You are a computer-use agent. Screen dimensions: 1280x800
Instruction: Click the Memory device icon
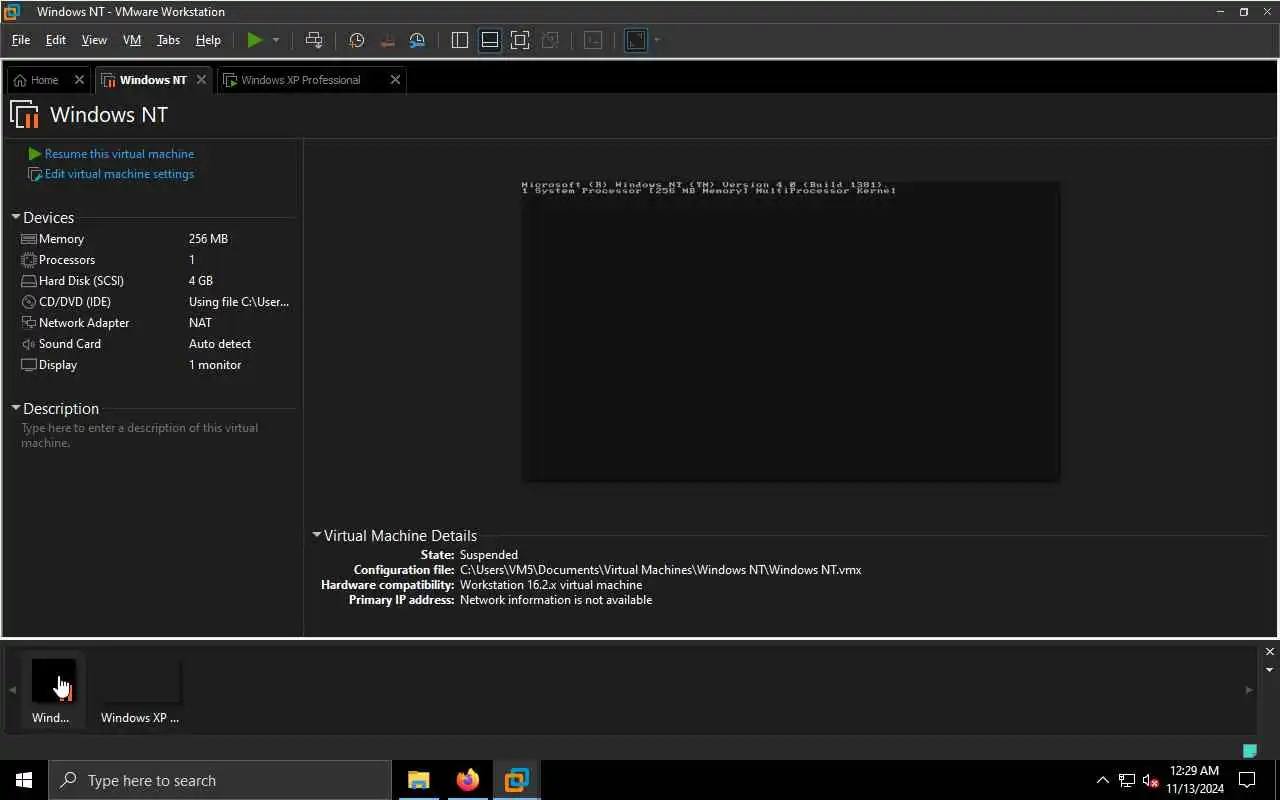click(x=29, y=239)
